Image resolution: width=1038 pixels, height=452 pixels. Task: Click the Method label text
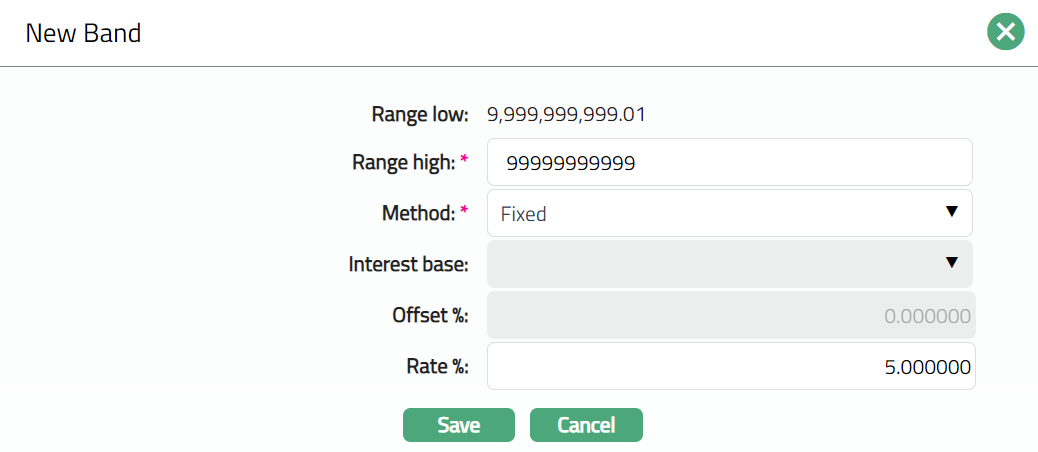[418, 213]
